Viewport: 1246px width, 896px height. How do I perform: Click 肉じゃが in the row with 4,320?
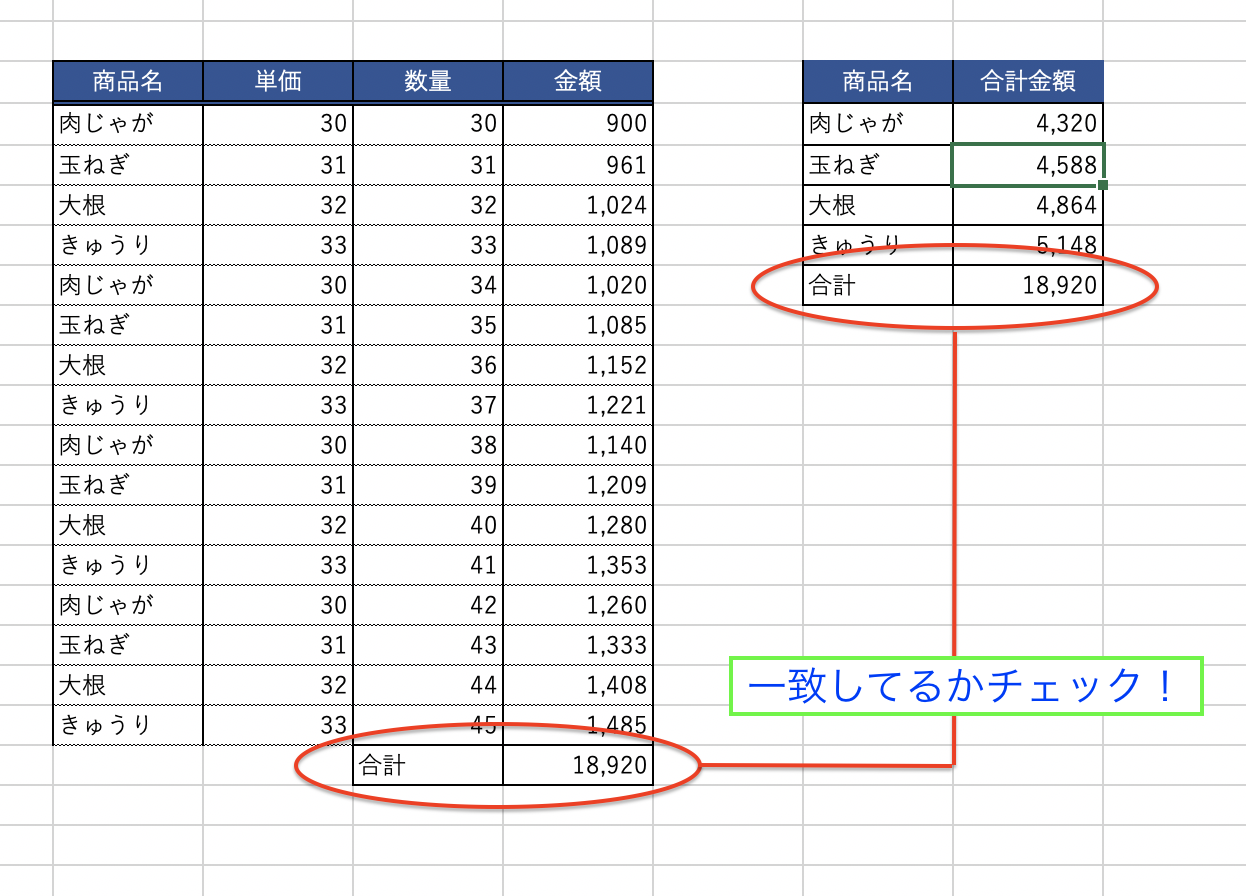pos(878,124)
